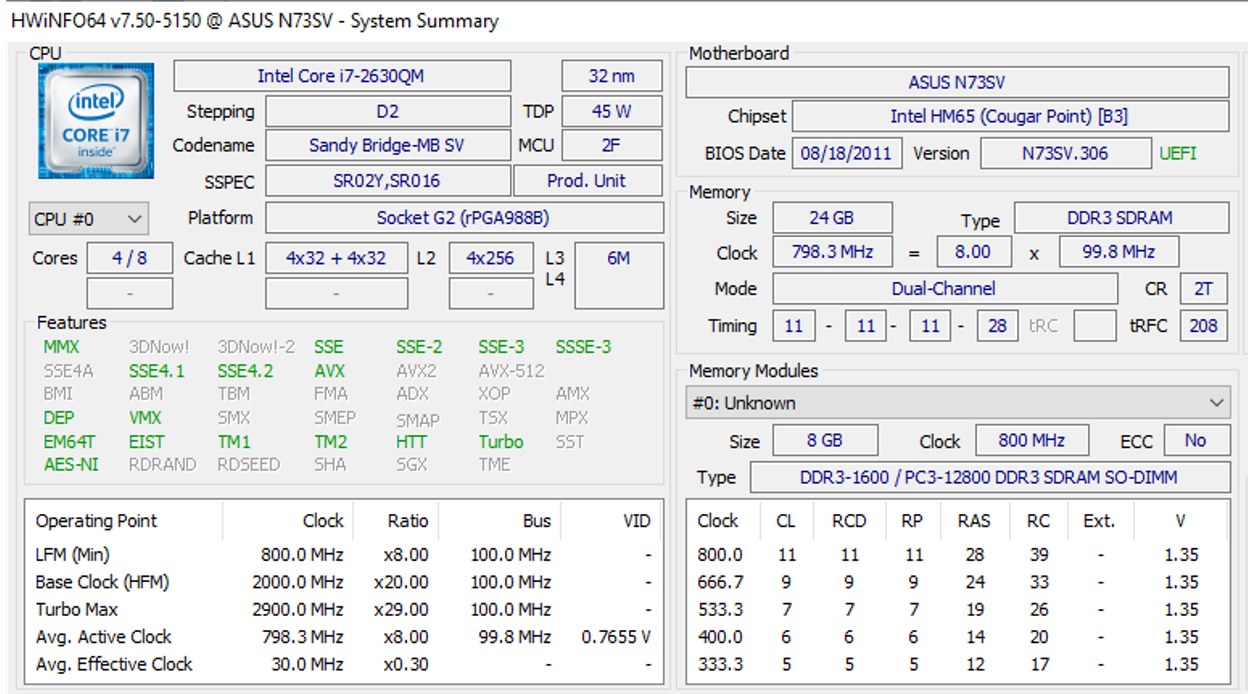Click the DDR3-1600 / PC3-12800 module type field
This screenshot has width=1248, height=694.
click(990, 477)
